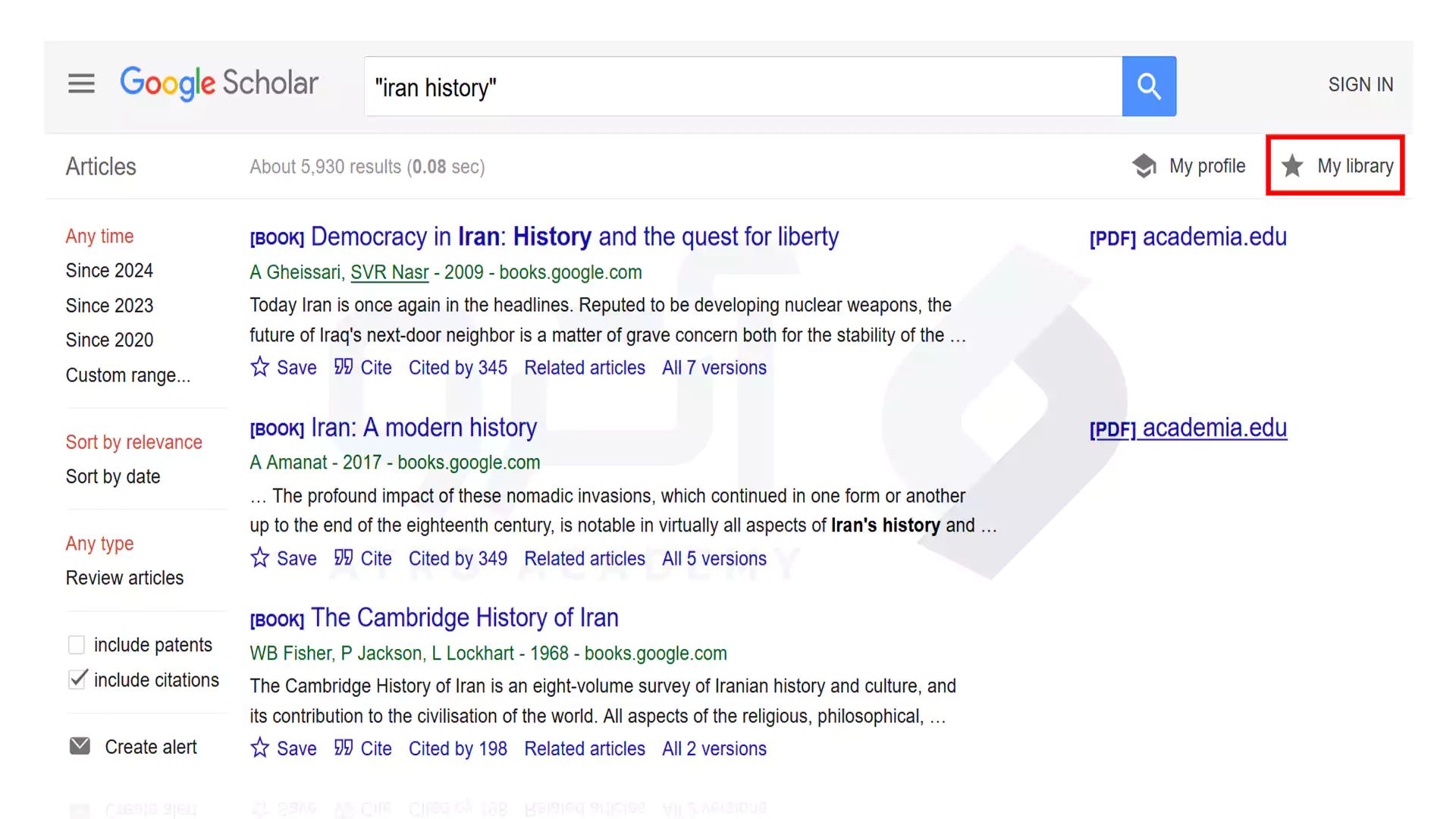Open My profile graduation cap icon
1456x819 pixels.
coord(1144,165)
